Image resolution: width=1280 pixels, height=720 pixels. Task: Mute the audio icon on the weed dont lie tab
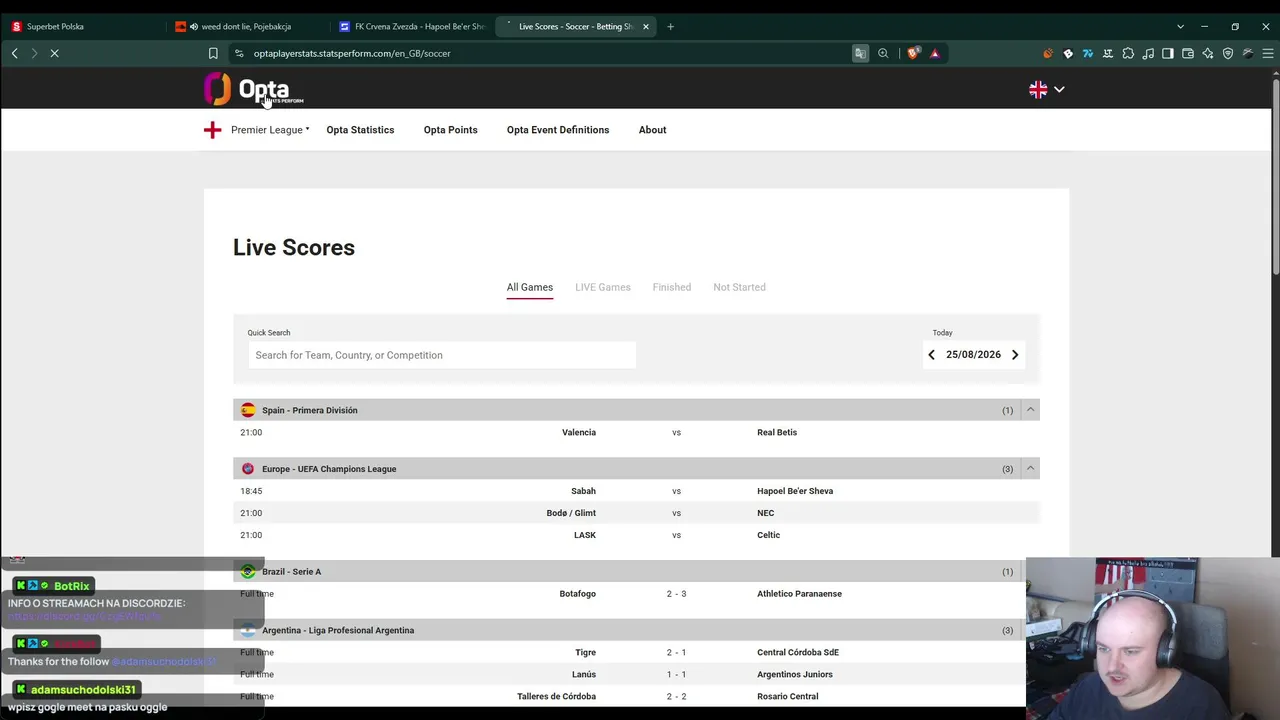pos(193,27)
